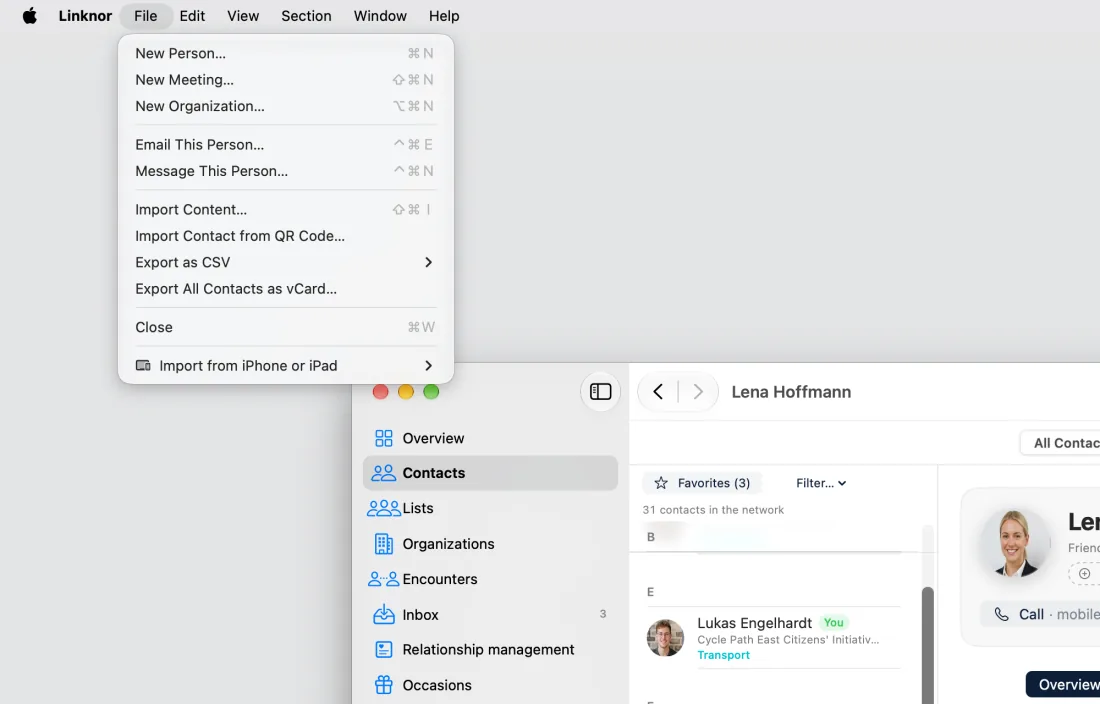This screenshot has height=704, width=1100.
Task: Switch to the Overview tab in detail pane
Action: [x=1064, y=684]
